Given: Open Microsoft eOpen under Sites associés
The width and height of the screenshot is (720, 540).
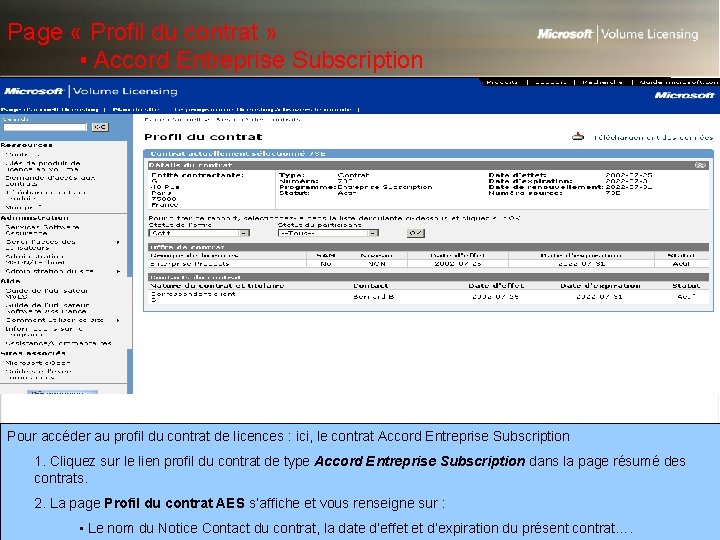Looking at the screenshot, I should [x=38, y=362].
